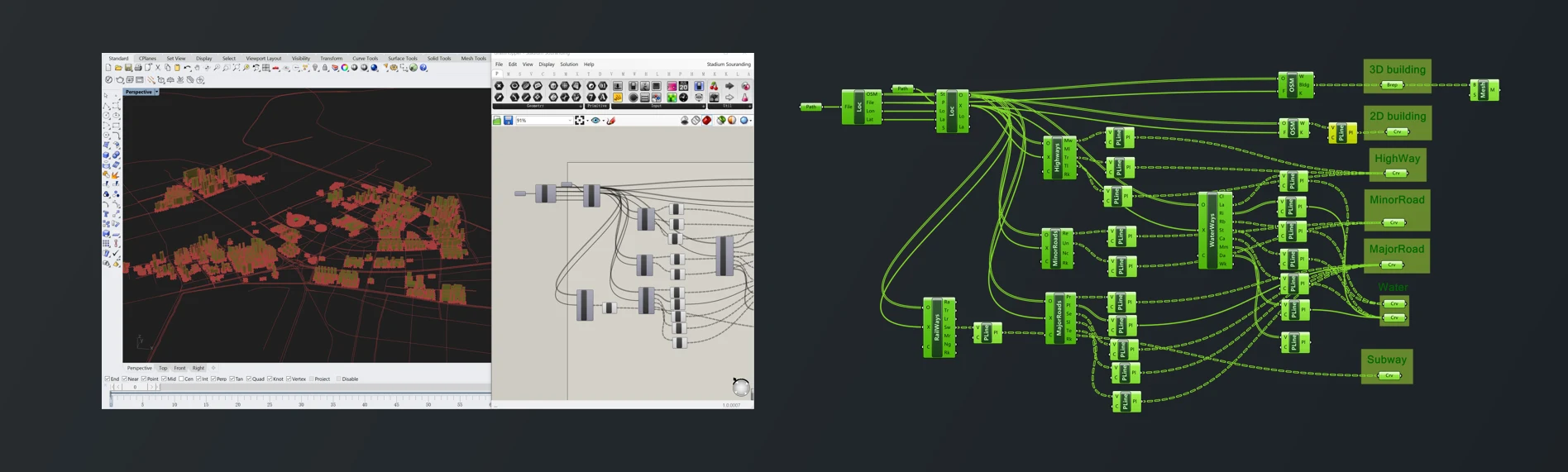The height and width of the screenshot is (472, 1568).
Task: Toggle the Perp osnap checkbox
Action: pyautogui.click(x=213, y=379)
